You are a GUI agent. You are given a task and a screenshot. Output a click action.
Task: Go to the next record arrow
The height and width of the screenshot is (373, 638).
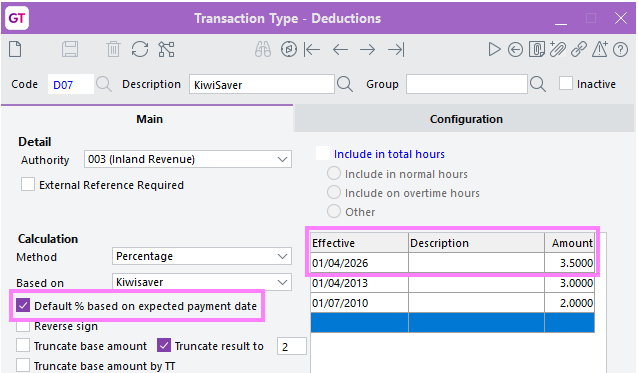(367, 50)
